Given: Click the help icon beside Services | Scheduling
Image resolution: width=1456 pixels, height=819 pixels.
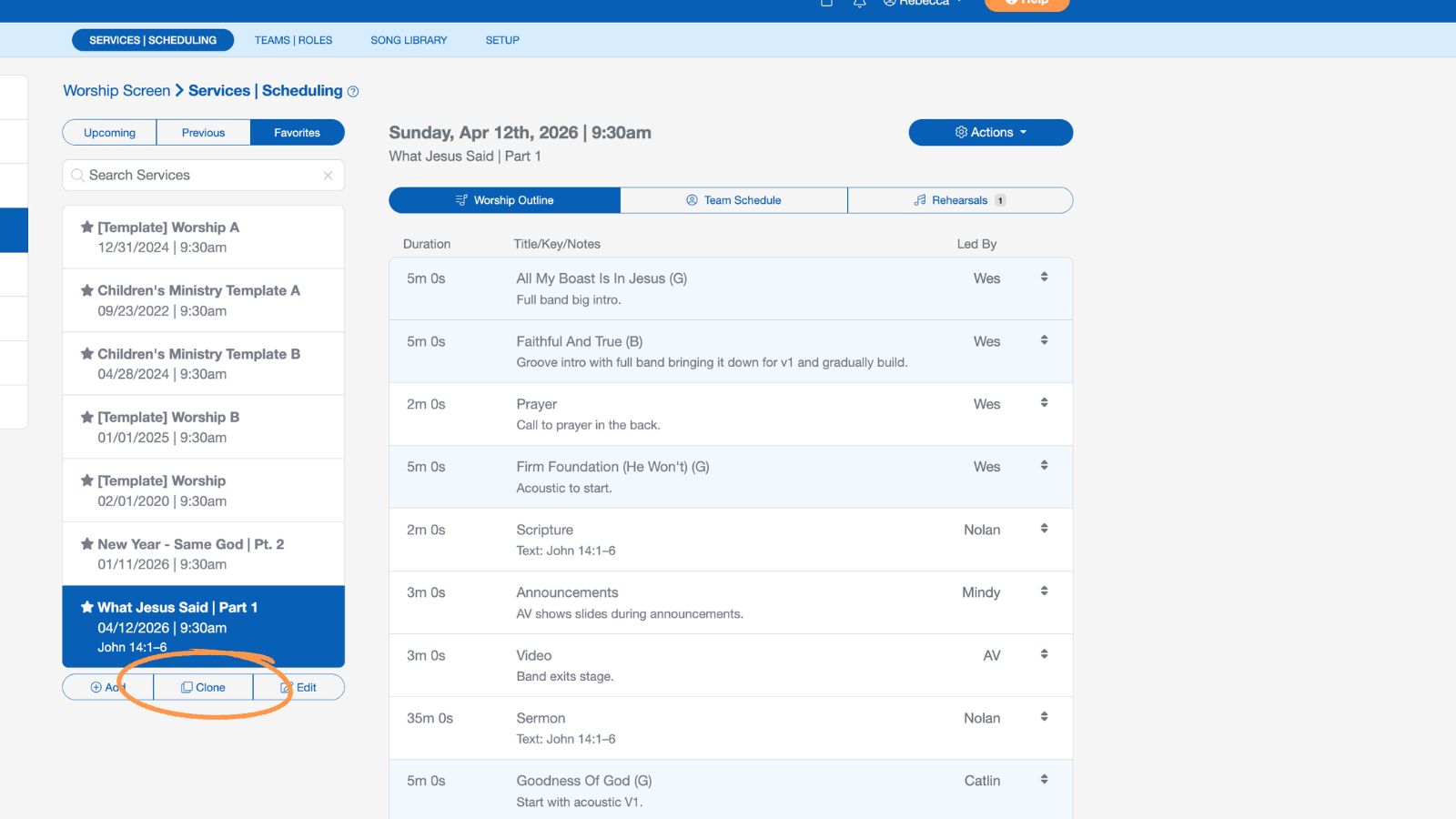Looking at the screenshot, I should click(x=353, y=92).
